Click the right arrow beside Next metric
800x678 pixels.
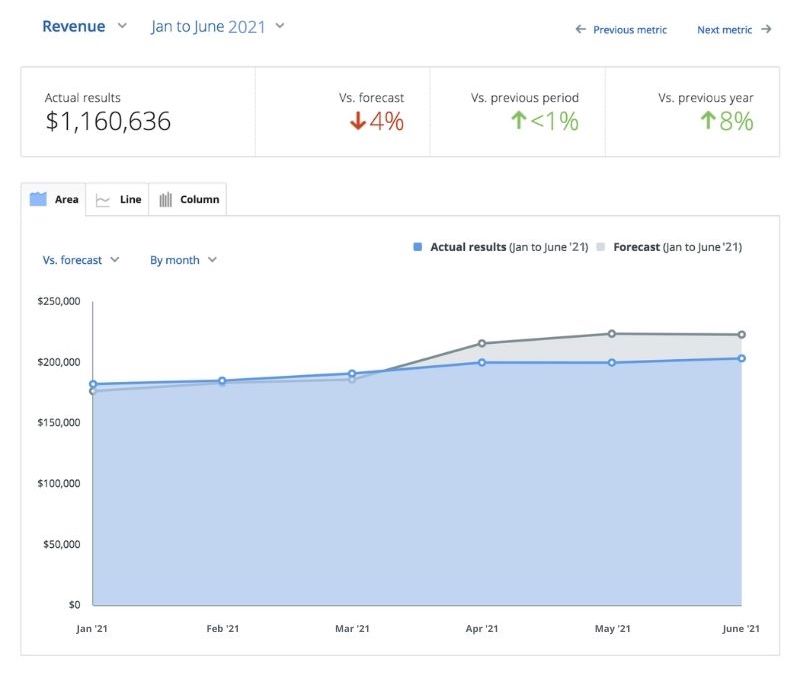(x=766, y=30)
